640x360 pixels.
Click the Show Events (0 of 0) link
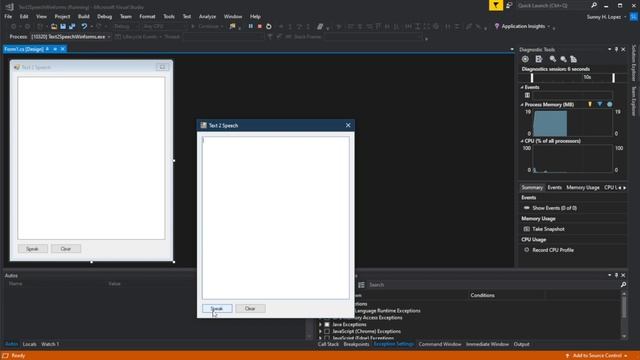(554, 208)
